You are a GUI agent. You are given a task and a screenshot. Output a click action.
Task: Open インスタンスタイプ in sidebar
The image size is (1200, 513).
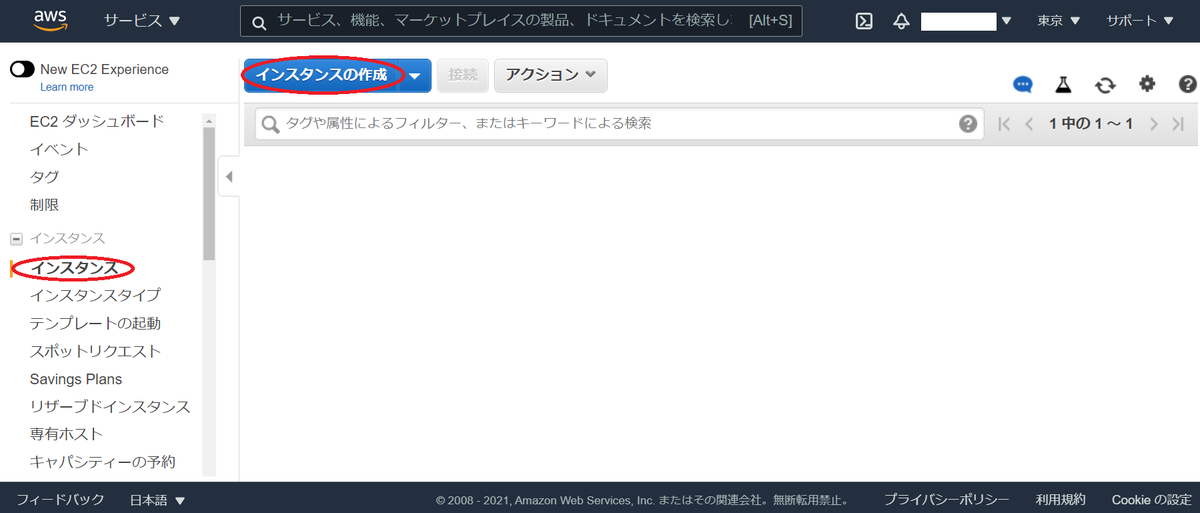(x=95, y=295)
